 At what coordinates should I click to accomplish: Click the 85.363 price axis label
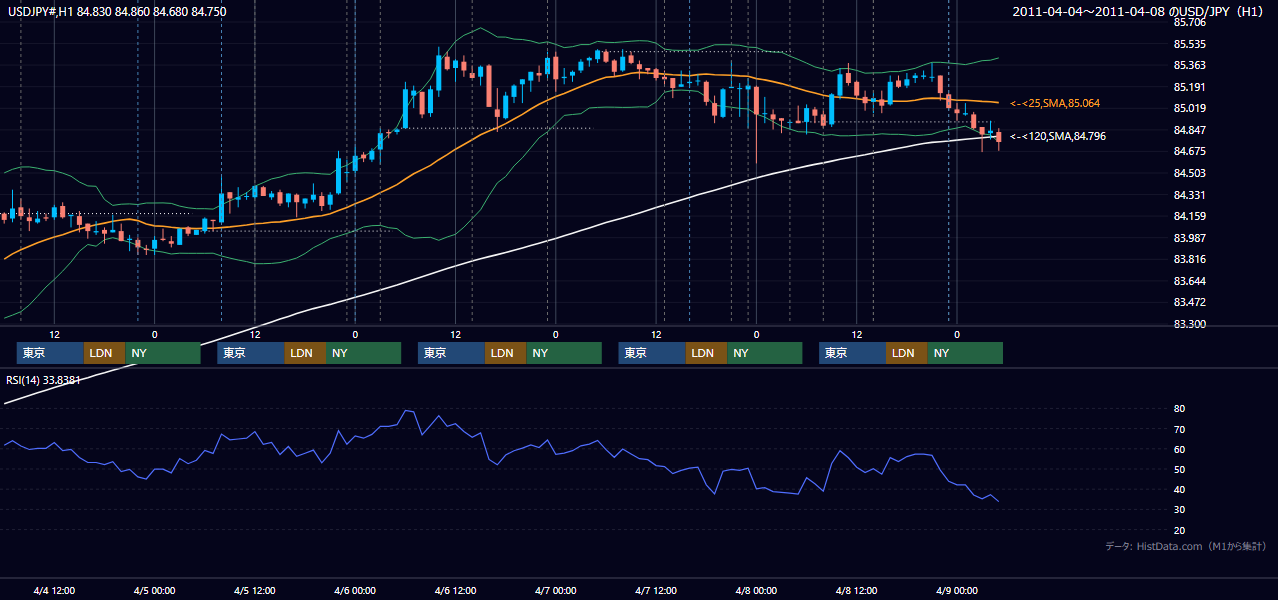pyautogui.click(x=1189, y=66)
